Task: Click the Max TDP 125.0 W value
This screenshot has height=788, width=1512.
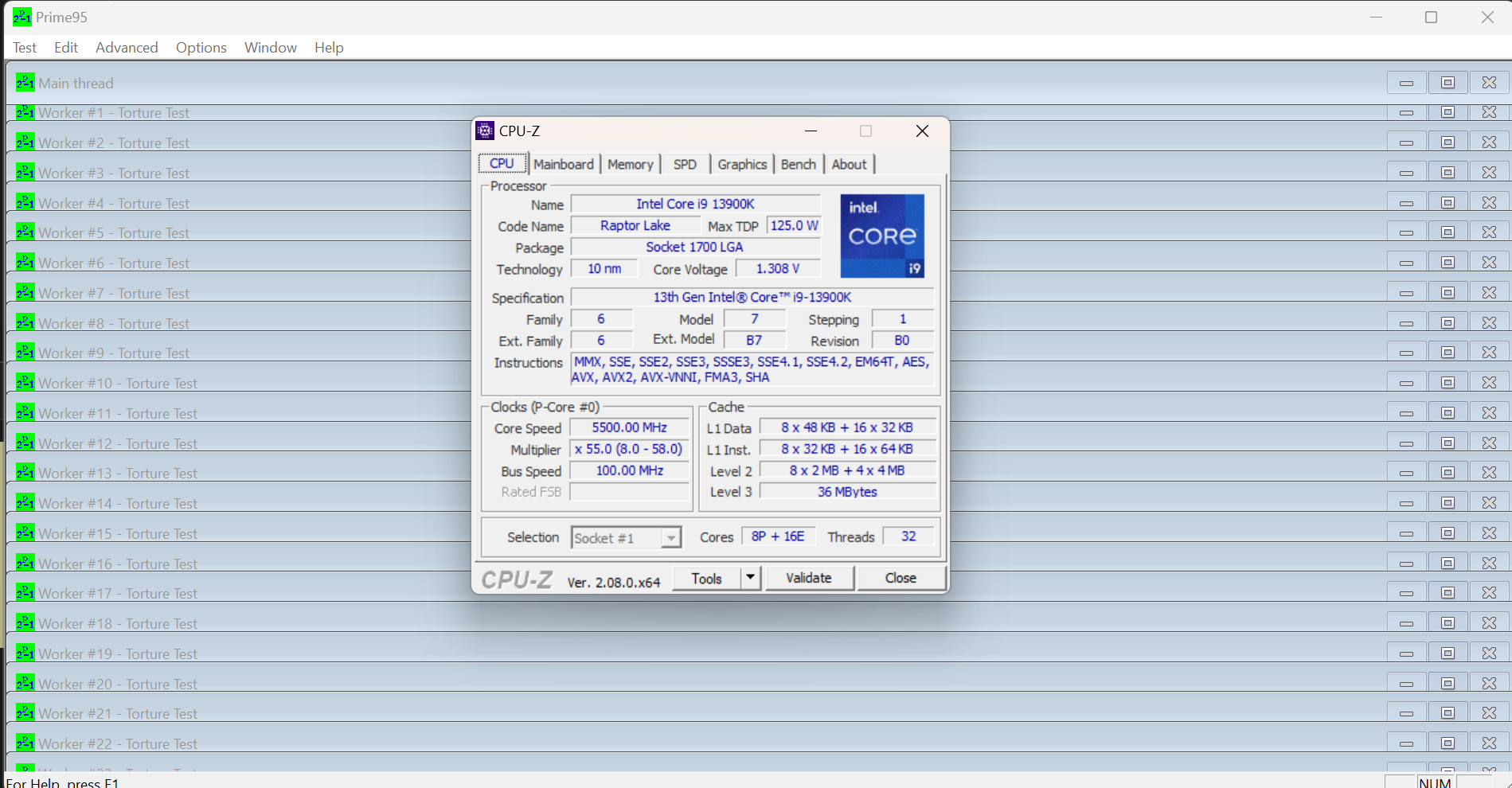Action: click(x=794, y=225)
